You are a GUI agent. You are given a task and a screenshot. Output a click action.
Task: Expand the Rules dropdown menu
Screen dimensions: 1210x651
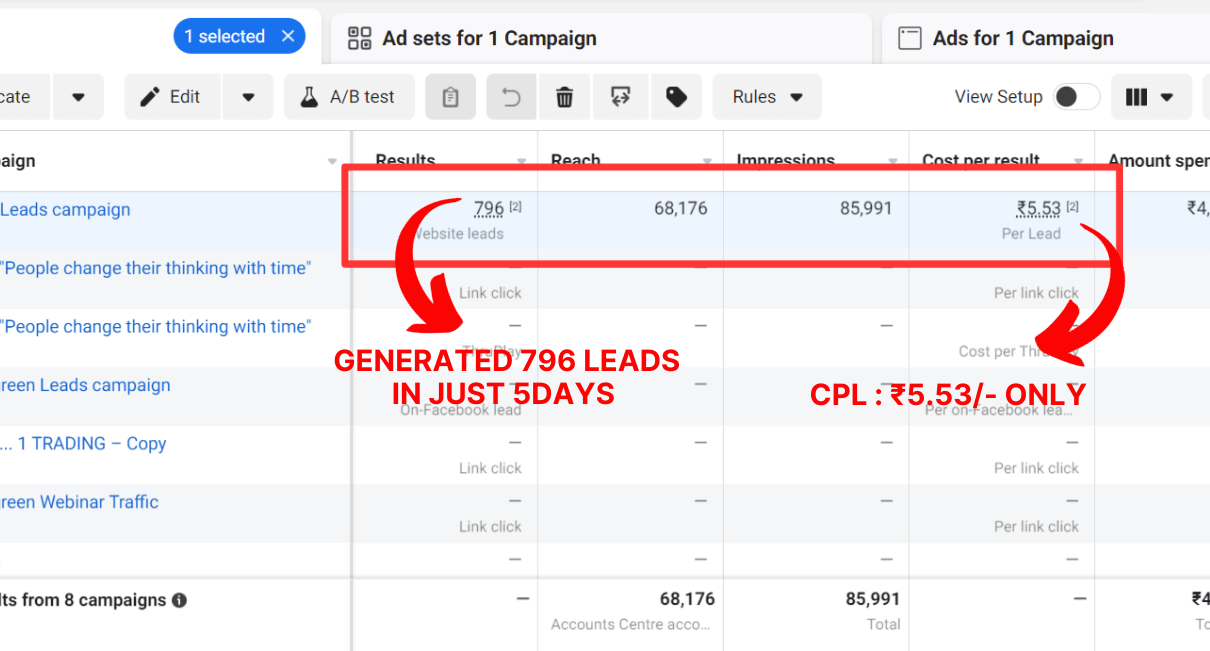coord(767,97)
